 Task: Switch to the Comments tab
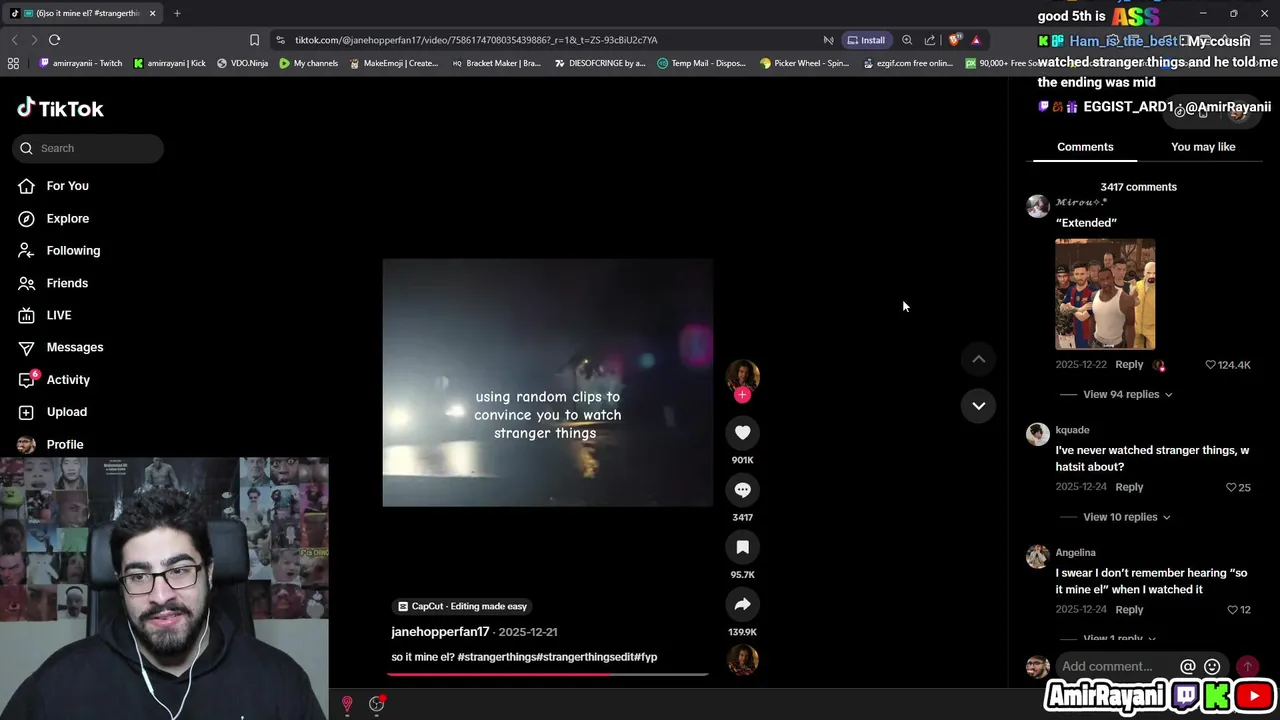click(x=1085, y=147)
